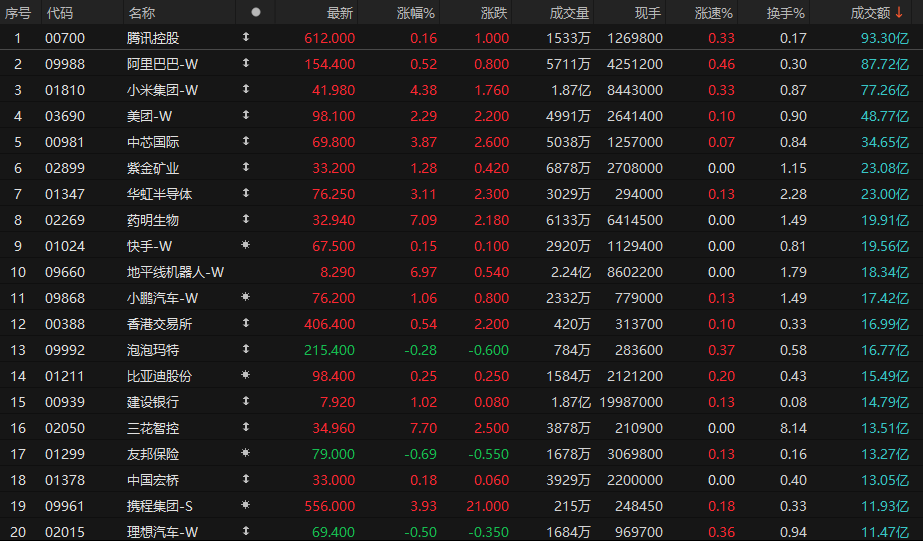The width and height of the screenshot is (923, 541).
Task: Click the marker icon beside 理想汽车-W
Action: click(x=246, y=530)
